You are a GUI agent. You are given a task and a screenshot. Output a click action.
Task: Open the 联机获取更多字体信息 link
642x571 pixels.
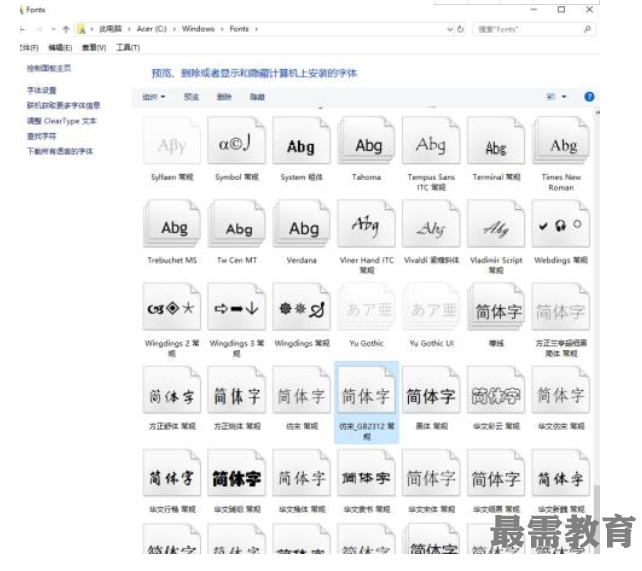pyautogui.click(x=63, y=106)
